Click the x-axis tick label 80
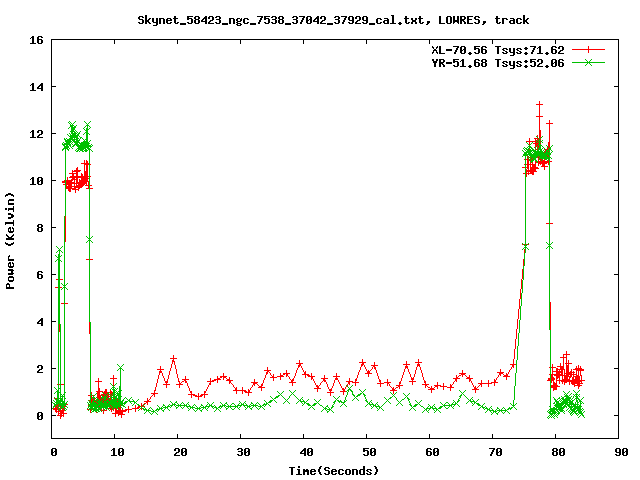Viewport: 640px width, 480px height. tap(558, 452)
